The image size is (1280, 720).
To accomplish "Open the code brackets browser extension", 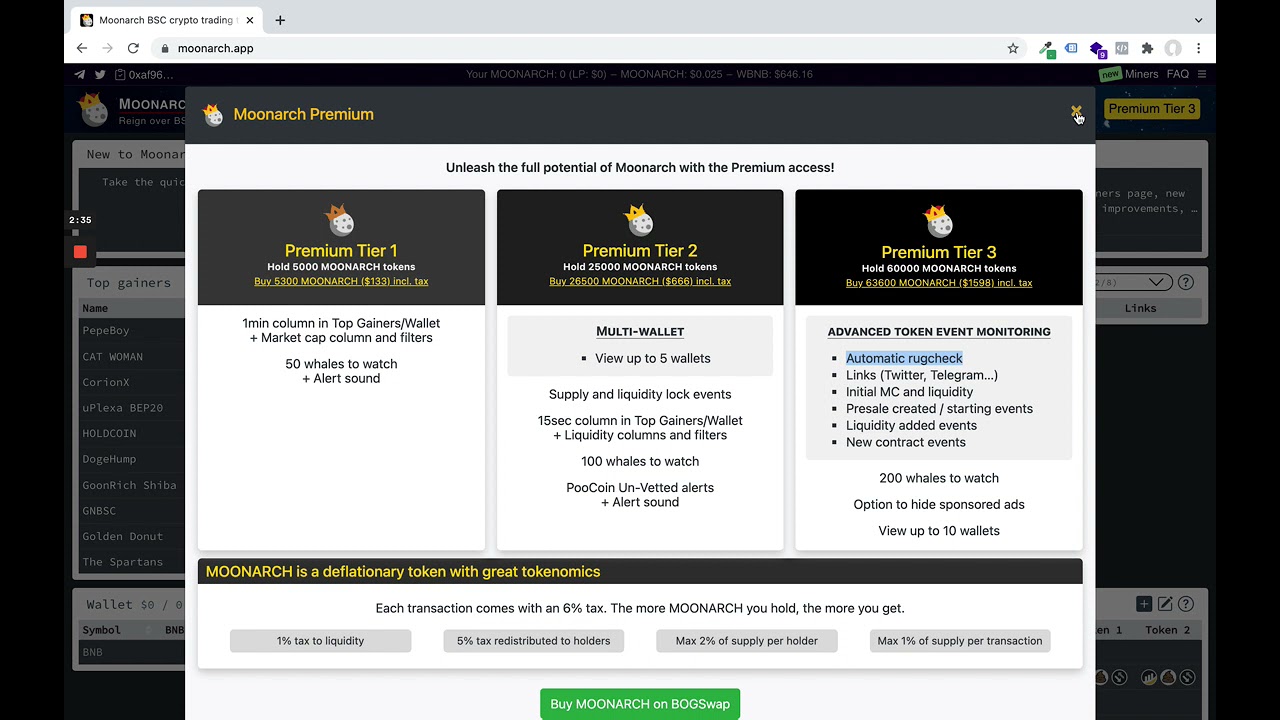I will point(1122,48).
